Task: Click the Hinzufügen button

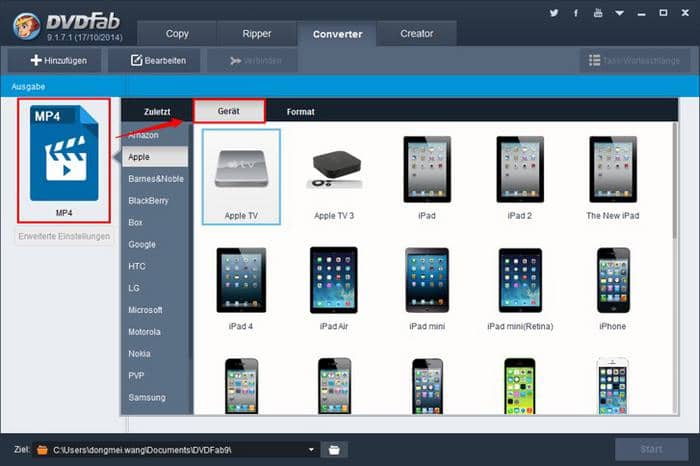Action: pos(59,61)
